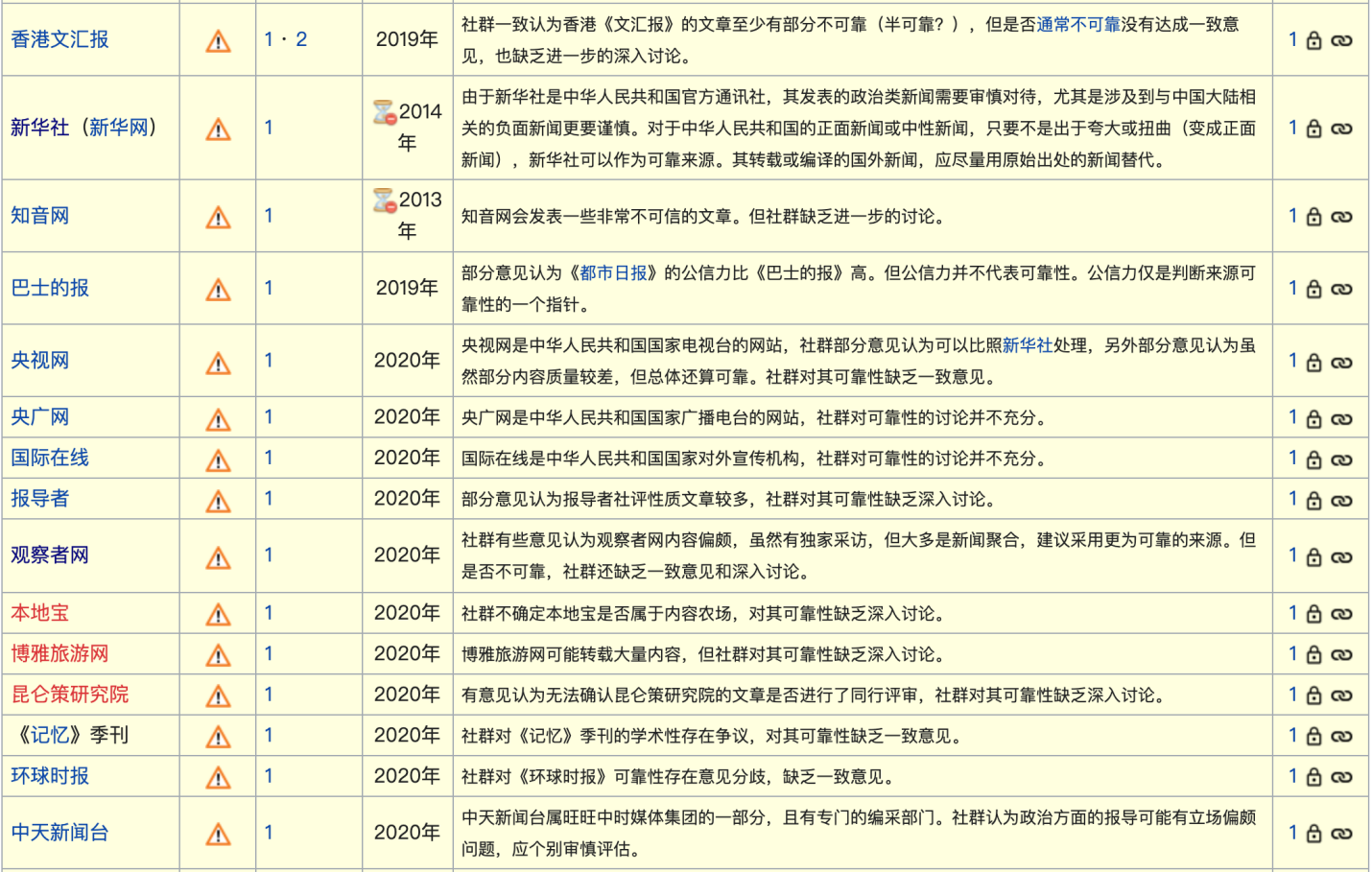The height and width of the screenshot is (872, 1372).
Task: Open the 都市日报 link in the description
Action: (x=613, y=273)
